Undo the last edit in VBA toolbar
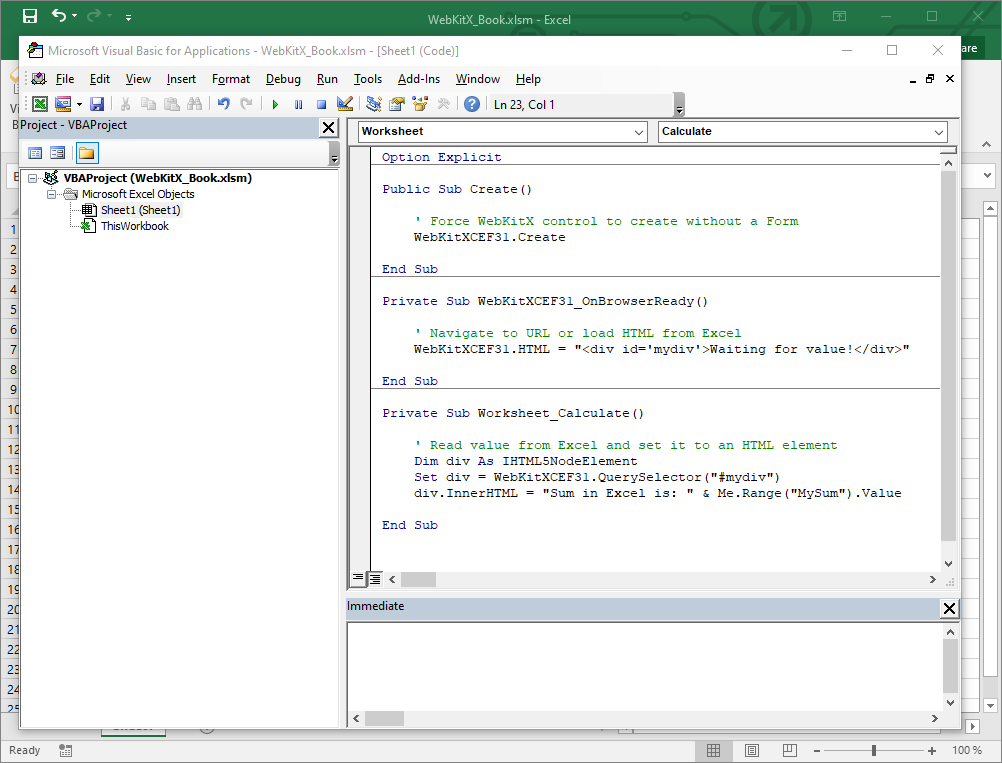 [223, 104]
